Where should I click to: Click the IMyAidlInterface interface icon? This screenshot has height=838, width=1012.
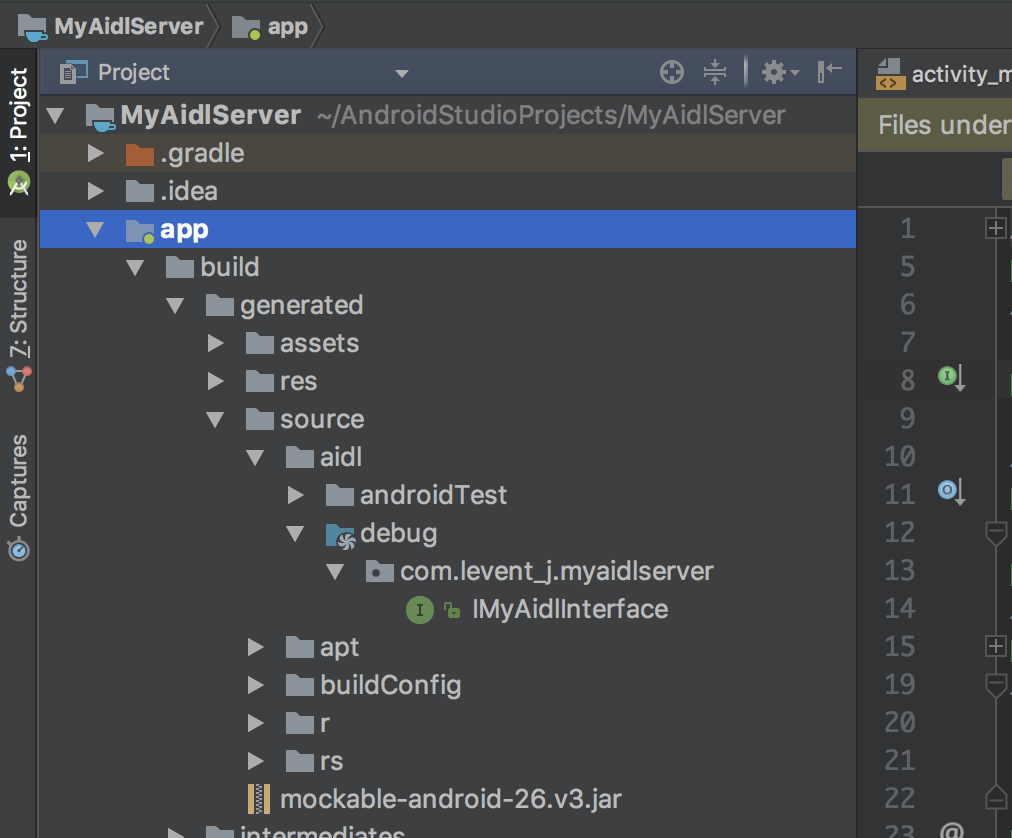tap(419, 609)
